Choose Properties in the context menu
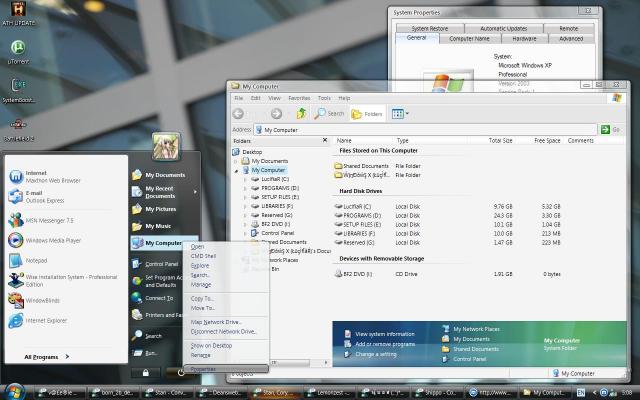640x400 pixels. [x=226, y=369]
